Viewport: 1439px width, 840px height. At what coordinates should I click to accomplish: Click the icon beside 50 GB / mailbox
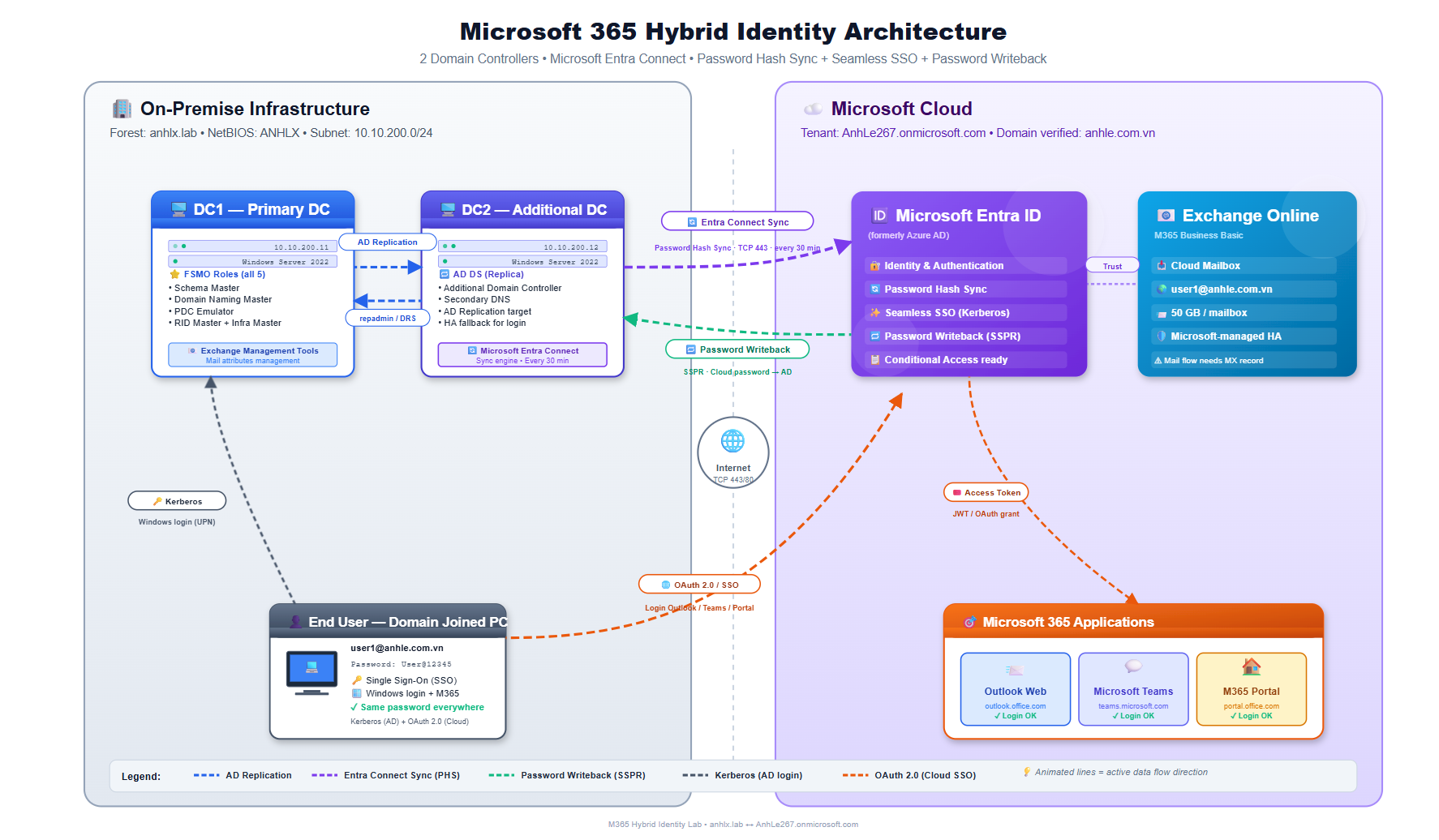1162,313
